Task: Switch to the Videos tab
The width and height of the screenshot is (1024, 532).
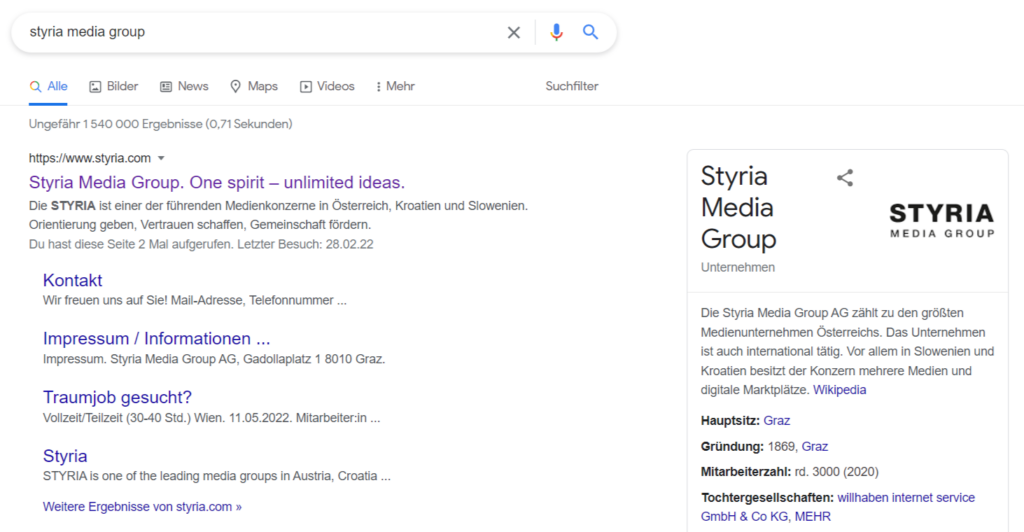Action: coord(327,86)
